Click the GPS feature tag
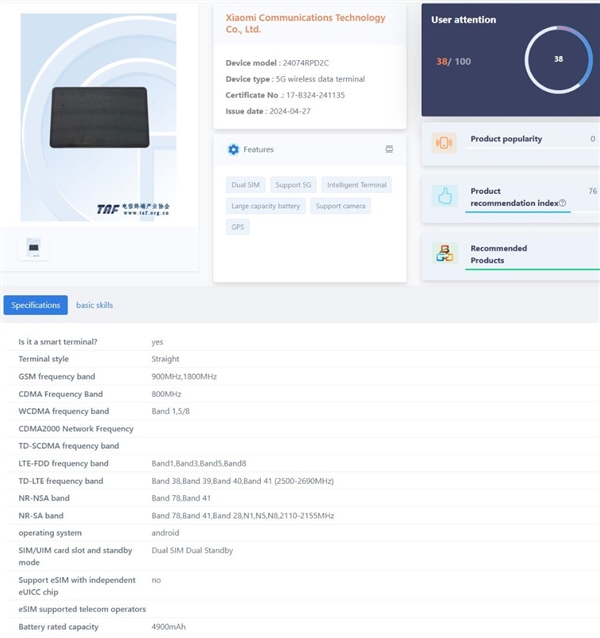Screen dimensions: 600x638 pyautogui.click(x=238, y=227)
